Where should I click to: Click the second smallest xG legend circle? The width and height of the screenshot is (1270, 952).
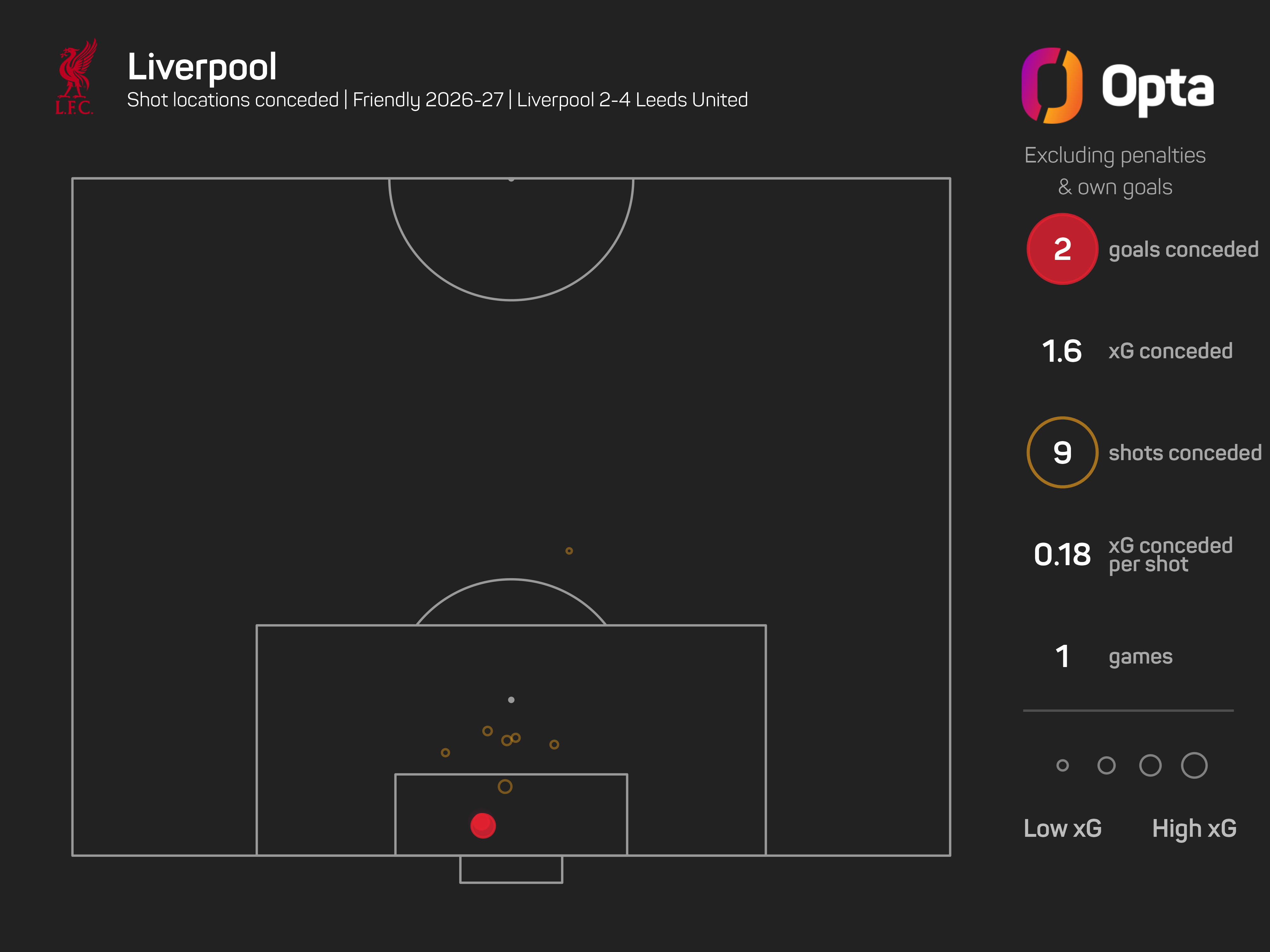click(x=1106, y=765)
